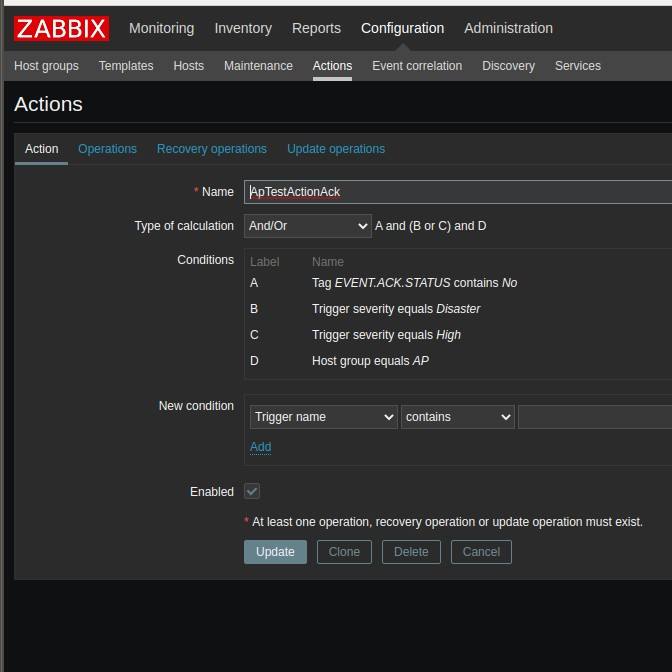Open the Inventory menu

pos(243,28)
